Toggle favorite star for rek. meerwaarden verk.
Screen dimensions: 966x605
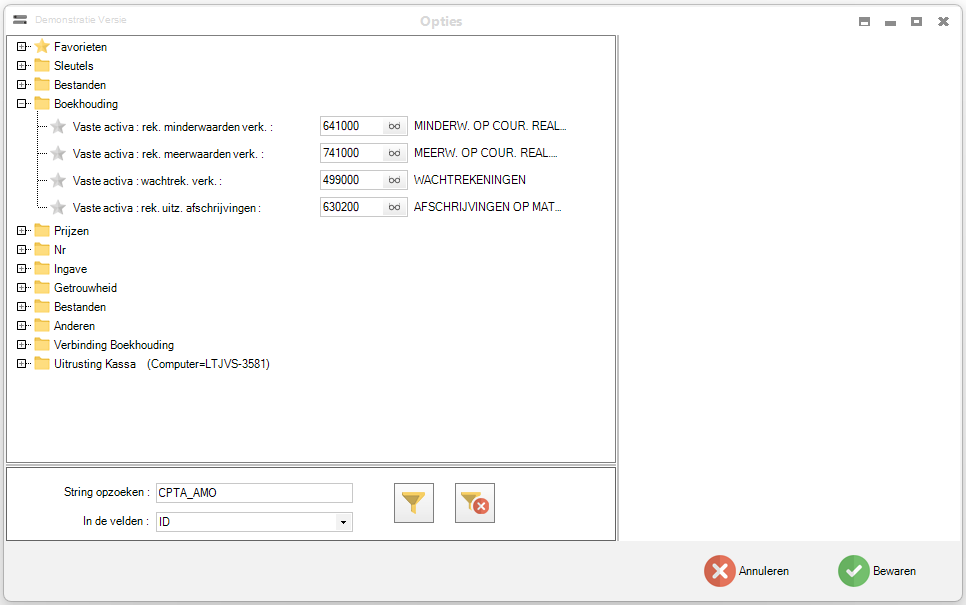(x=58, y=154)
